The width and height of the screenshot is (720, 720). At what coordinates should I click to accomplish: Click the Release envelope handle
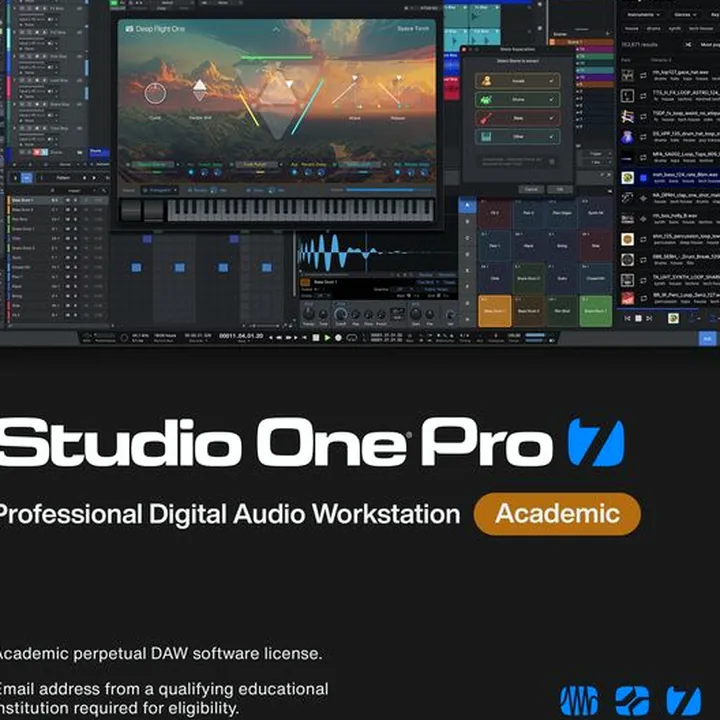pos(399,79)
